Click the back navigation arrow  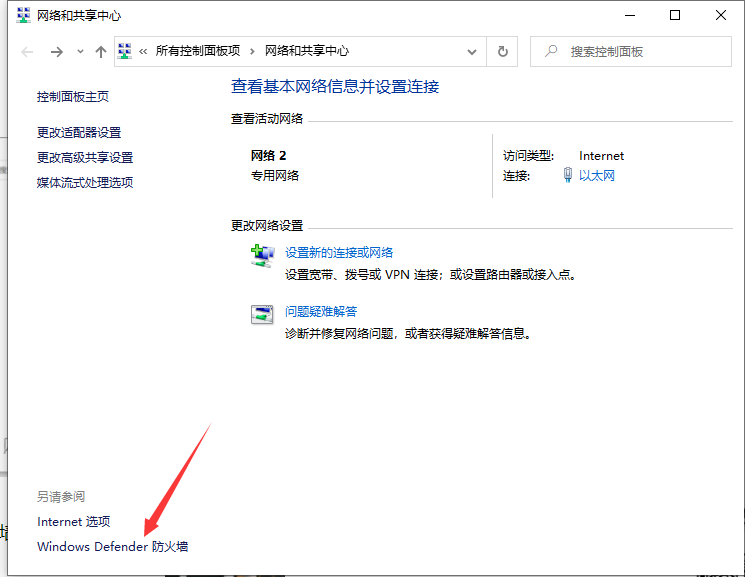(x=27, y=51)
